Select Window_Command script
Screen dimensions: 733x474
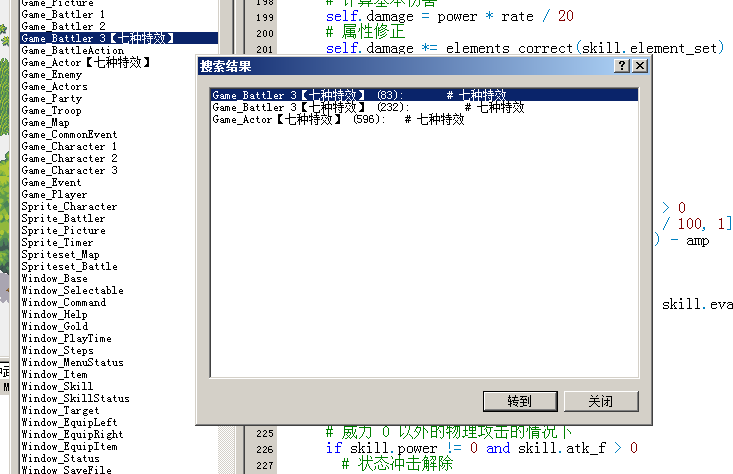[x=64, y=302]
